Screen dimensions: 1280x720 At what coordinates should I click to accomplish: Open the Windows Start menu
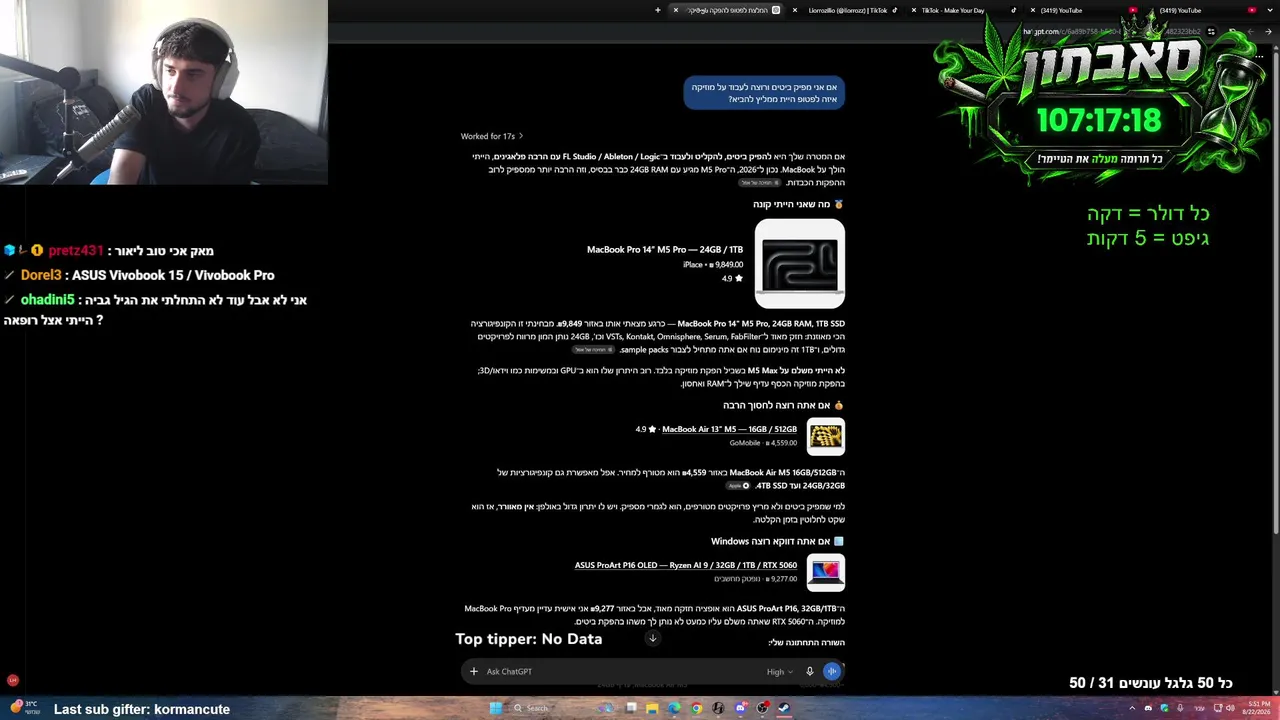[x=495, y=708]
